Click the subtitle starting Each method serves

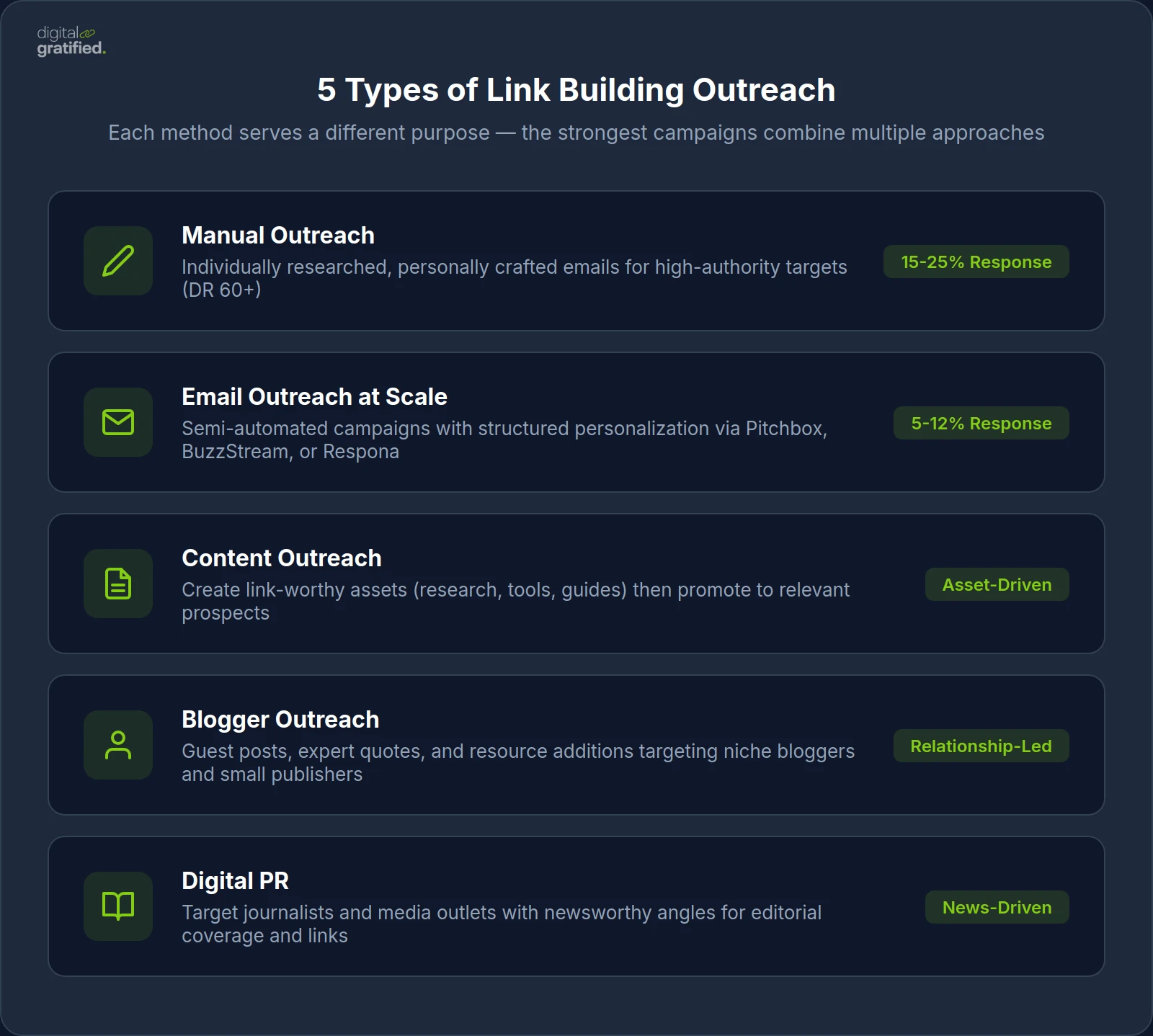coord(576,133)
